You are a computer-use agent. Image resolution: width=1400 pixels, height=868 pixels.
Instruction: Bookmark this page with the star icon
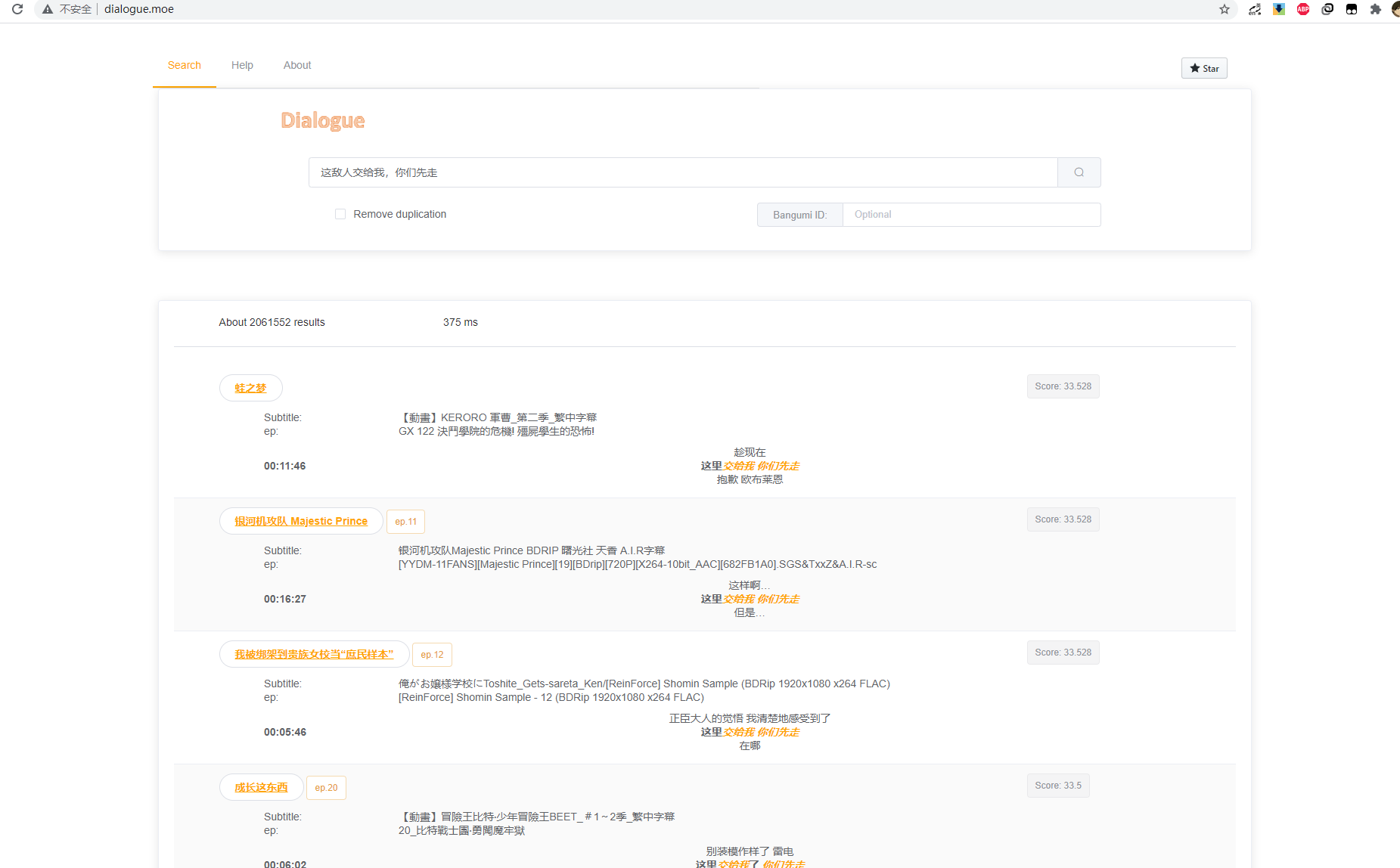point(1225,9)
